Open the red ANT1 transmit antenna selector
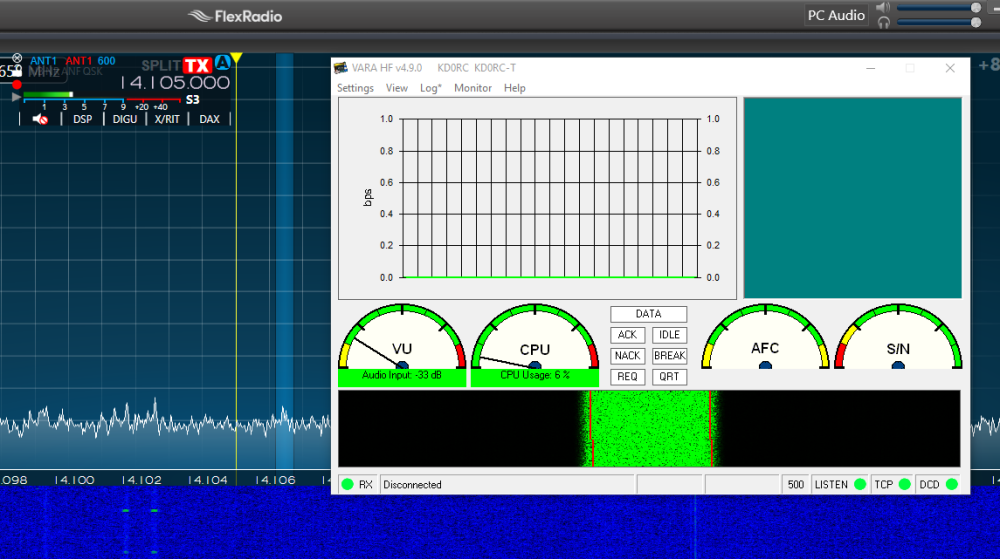Image resolution: width=1000 pixels, height=559 pixels. 79,61
